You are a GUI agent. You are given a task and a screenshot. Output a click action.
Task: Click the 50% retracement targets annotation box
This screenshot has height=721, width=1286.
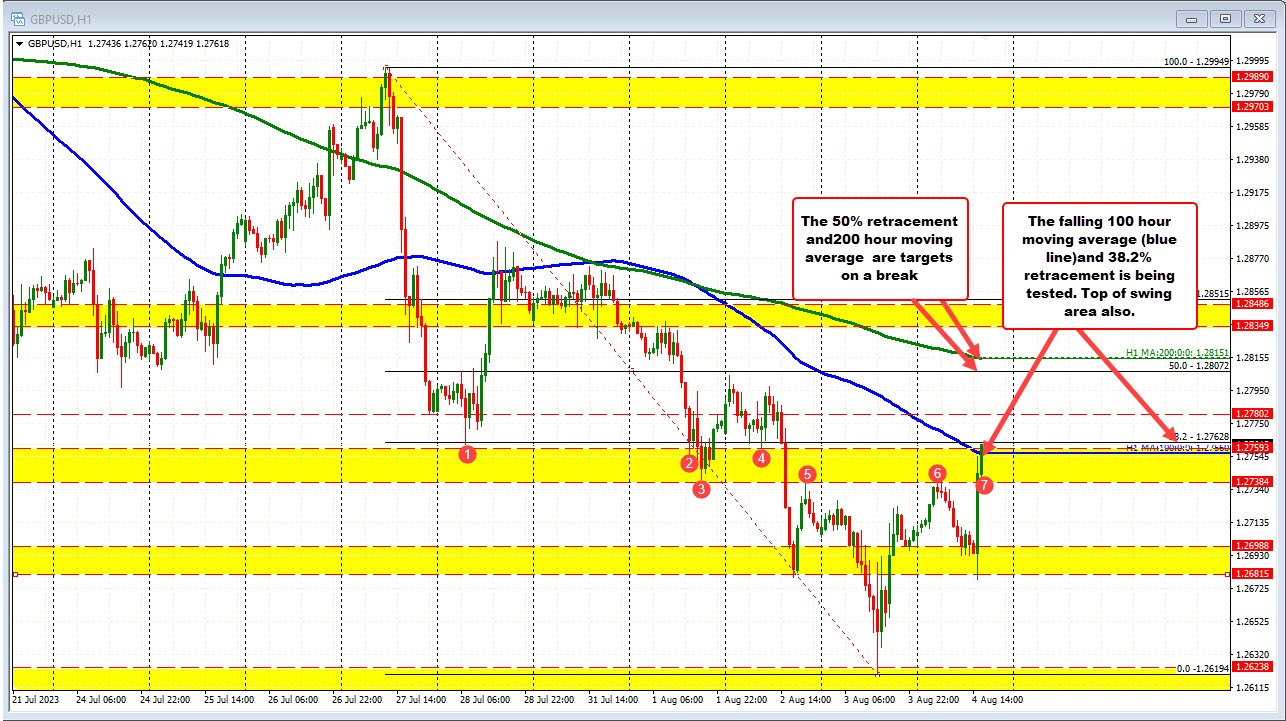(x=879, y=249)
